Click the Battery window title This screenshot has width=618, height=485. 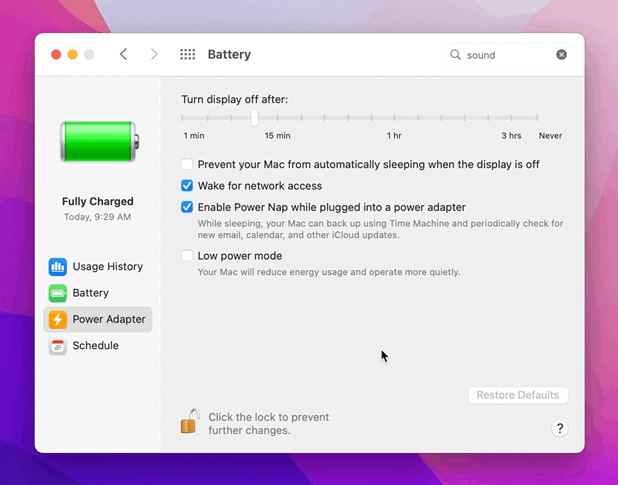click(x=229, y=54)
